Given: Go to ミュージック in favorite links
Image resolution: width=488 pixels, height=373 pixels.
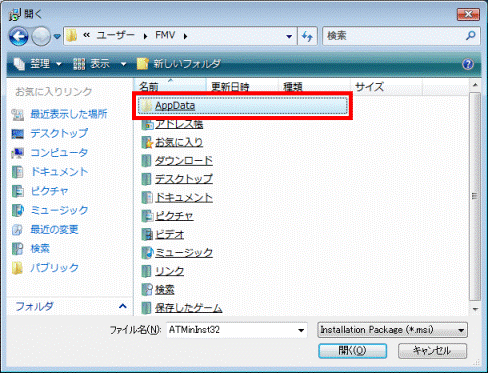Looking at the screenshot, I should 59,210.
